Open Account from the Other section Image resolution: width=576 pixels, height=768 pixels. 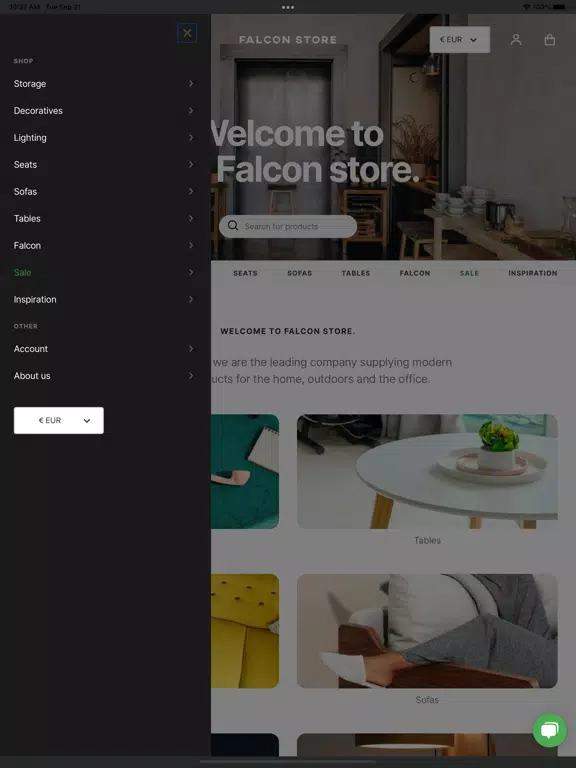31,349
